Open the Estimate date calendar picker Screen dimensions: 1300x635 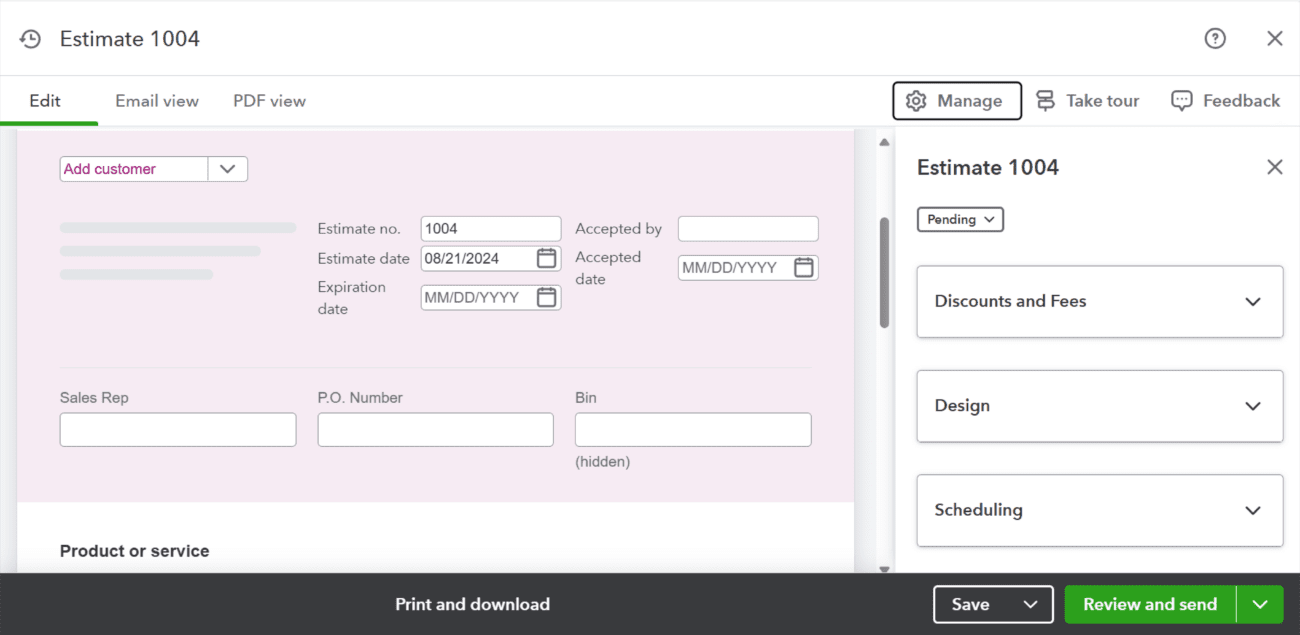click(x=546, y=258)
